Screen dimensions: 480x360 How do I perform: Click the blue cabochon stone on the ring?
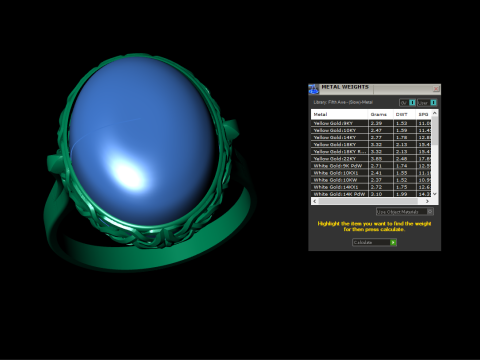tap(143, 142)
